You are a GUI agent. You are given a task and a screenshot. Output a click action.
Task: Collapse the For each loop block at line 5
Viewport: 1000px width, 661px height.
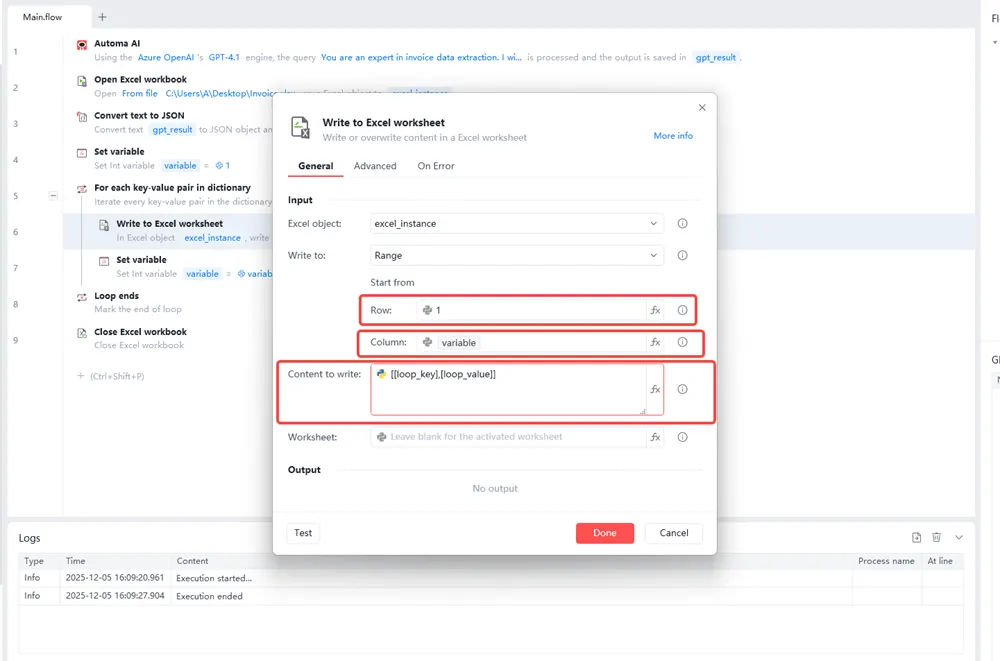(x=54, y=196)
